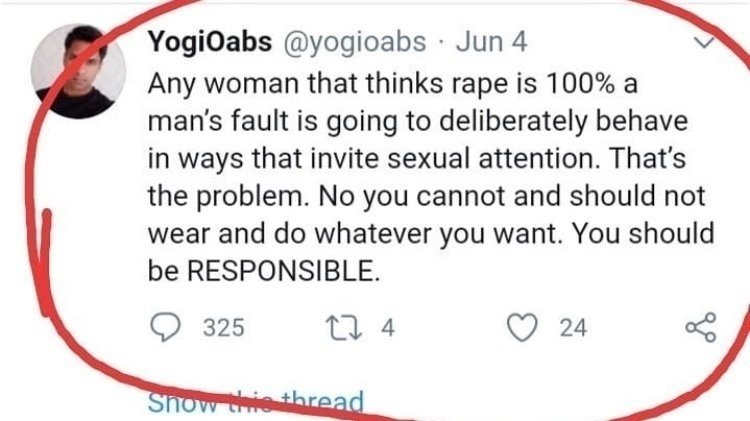Click the Jun 4 timestamp
750x421 pixels.
coord(490,43)
